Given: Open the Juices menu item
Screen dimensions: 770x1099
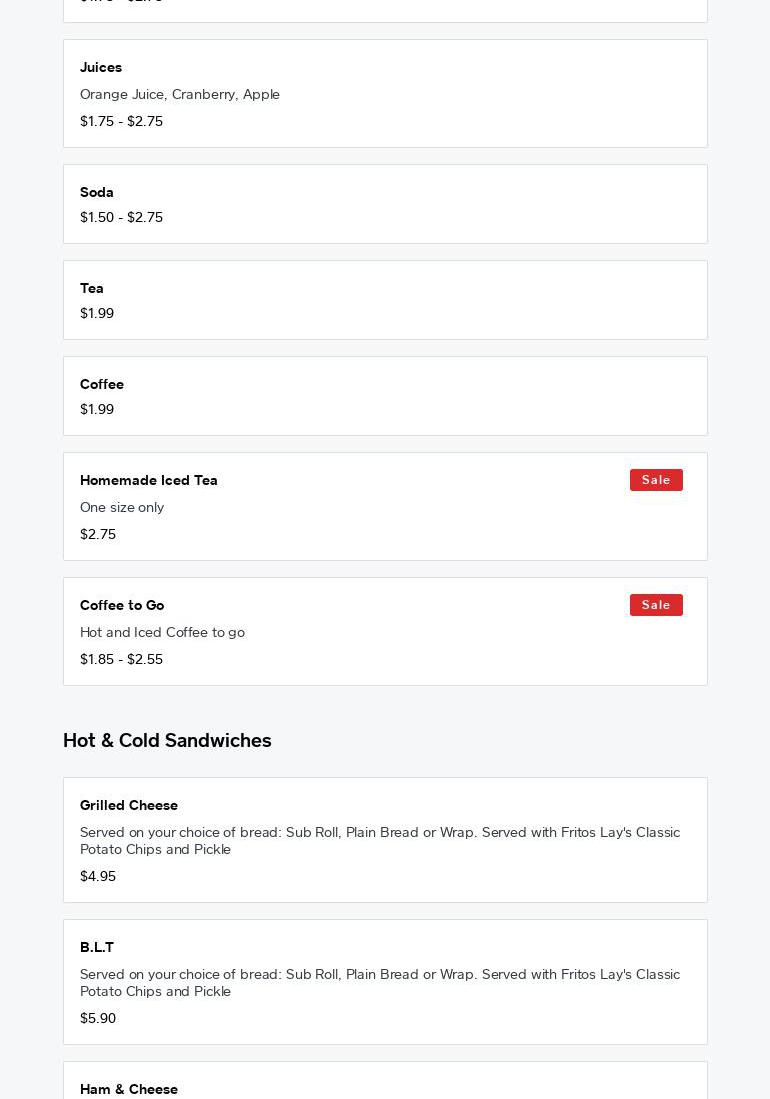Looking at the screenshot, I should [x=101, y=67].
